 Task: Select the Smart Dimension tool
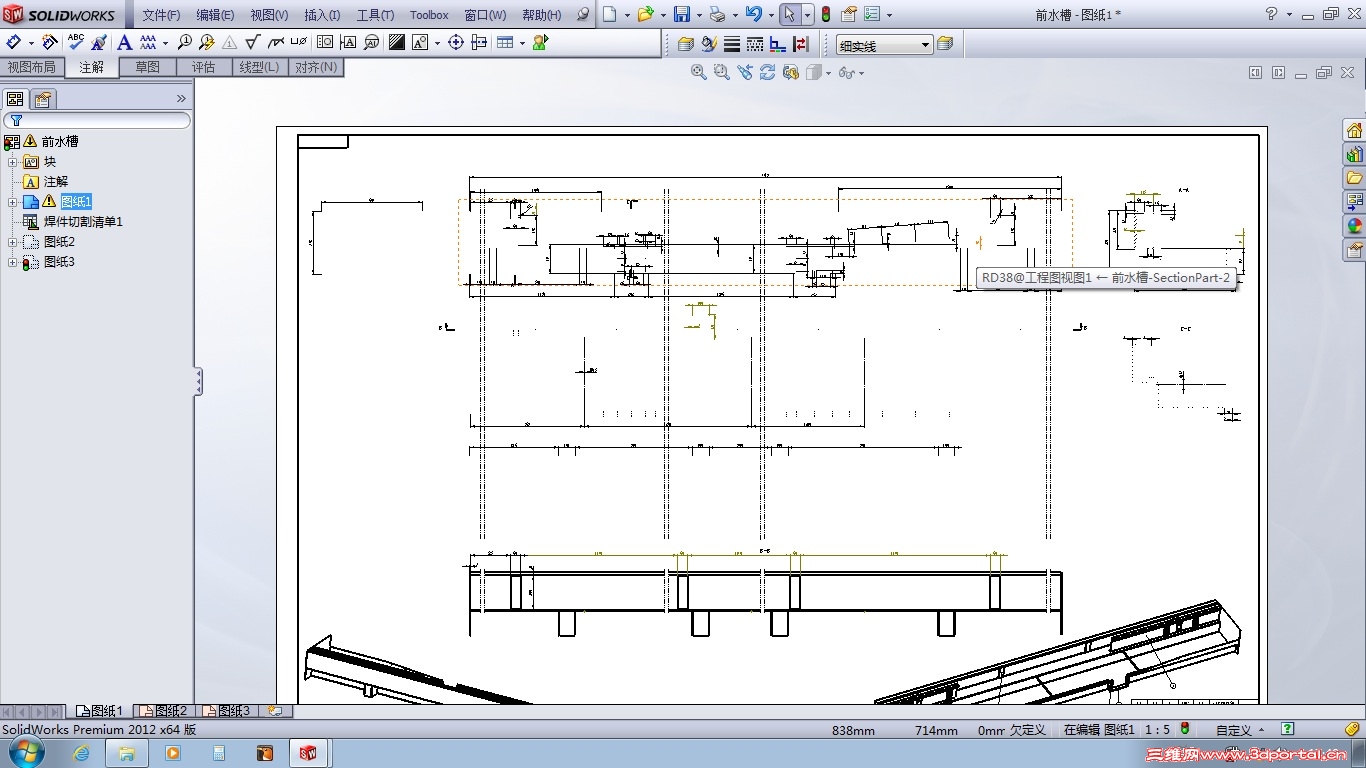(14, 42)
